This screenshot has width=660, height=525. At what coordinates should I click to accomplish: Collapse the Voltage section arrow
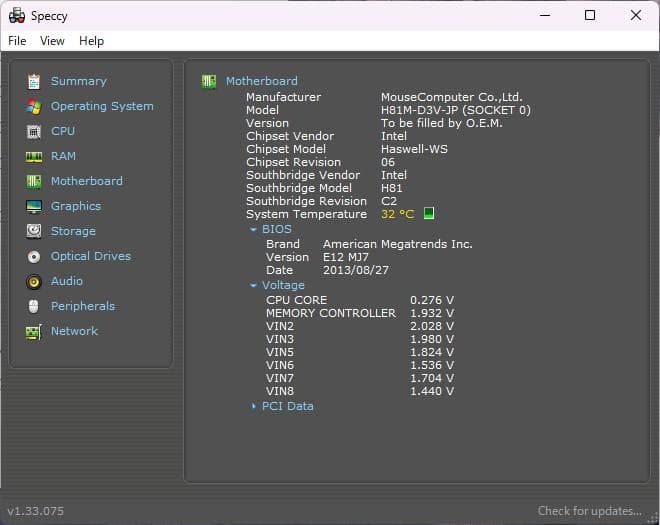(253, 285)
